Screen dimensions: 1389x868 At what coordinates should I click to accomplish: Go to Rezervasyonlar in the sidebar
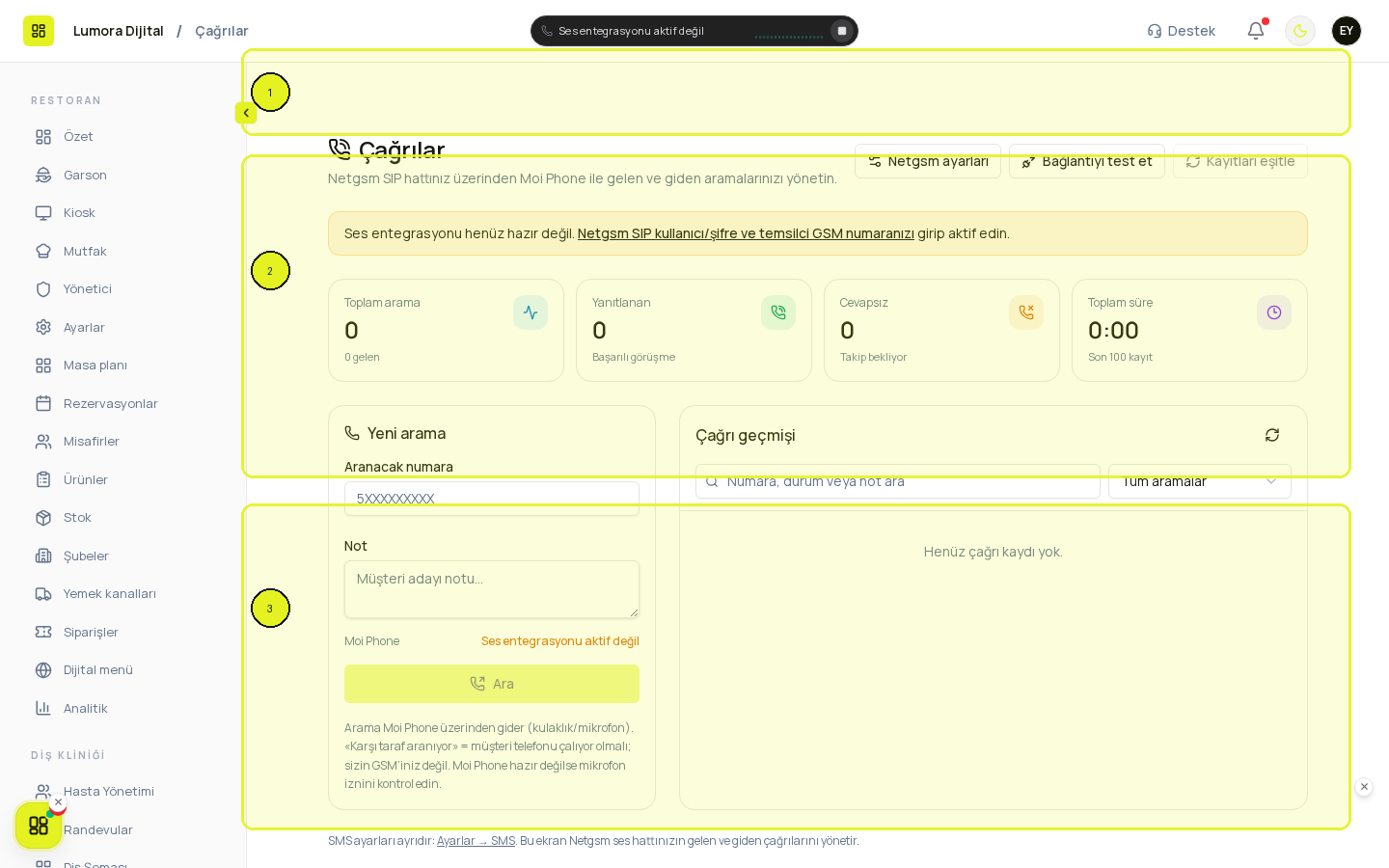[110, 403]
